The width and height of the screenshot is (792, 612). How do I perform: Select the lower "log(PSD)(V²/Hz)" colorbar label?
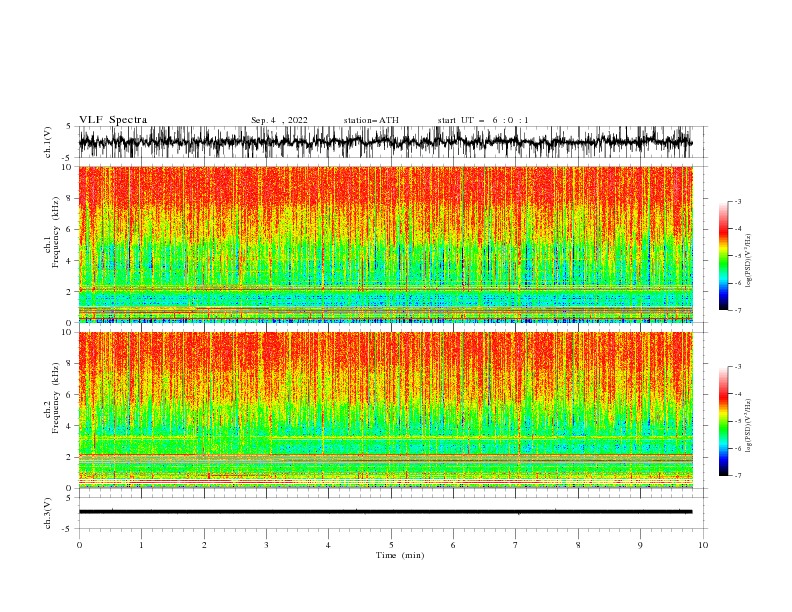(x=748, y=425)
